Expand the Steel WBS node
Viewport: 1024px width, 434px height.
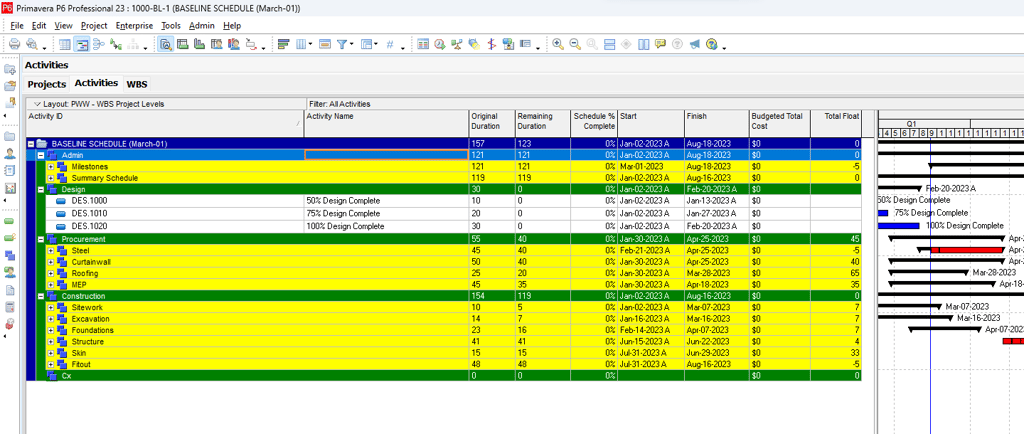point(50,251)
